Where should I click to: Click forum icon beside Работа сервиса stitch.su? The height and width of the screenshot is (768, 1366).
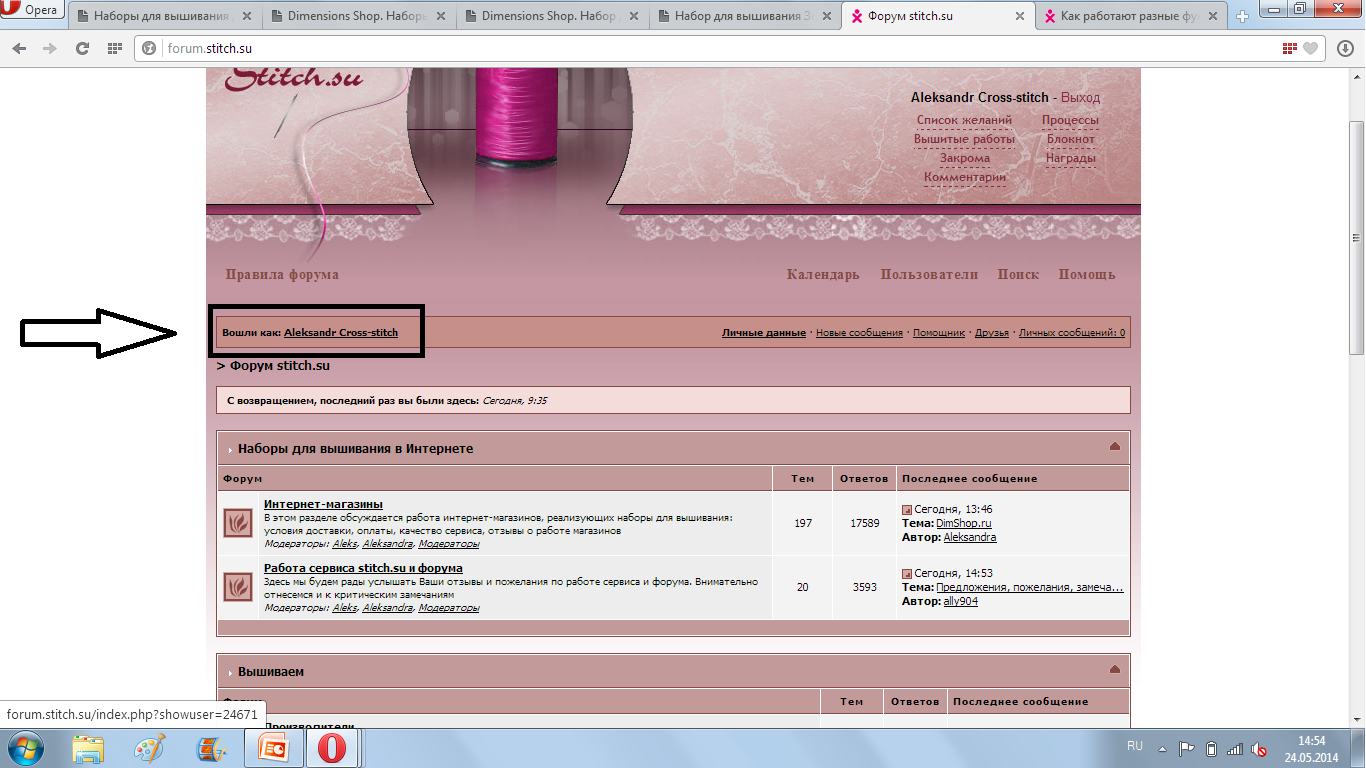tap(238, 586)
